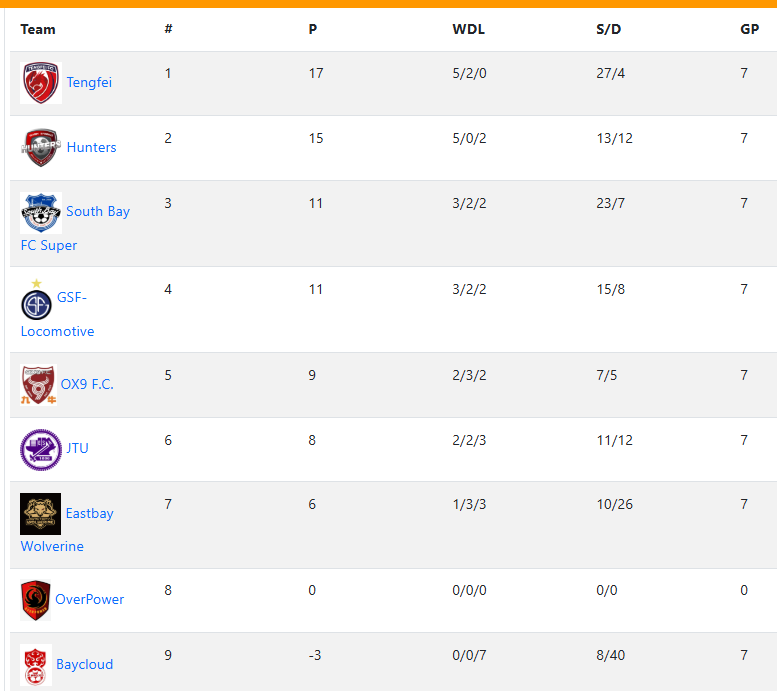Click the GSF-Locomotive crest icon
The image size is (777, 691).
tap(36, 300)
